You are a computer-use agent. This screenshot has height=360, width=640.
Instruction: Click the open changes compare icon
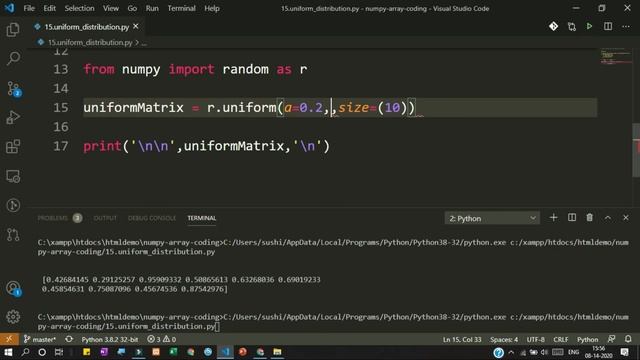571,27
